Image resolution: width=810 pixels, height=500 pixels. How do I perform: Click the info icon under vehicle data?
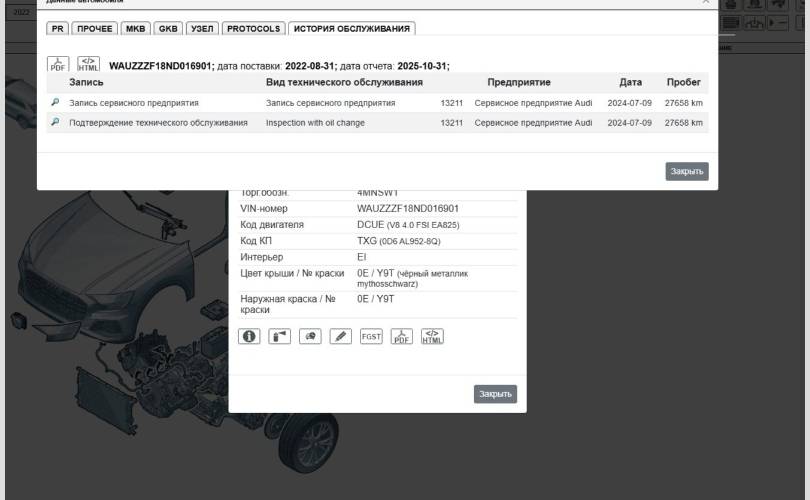(x=249, y=336)
